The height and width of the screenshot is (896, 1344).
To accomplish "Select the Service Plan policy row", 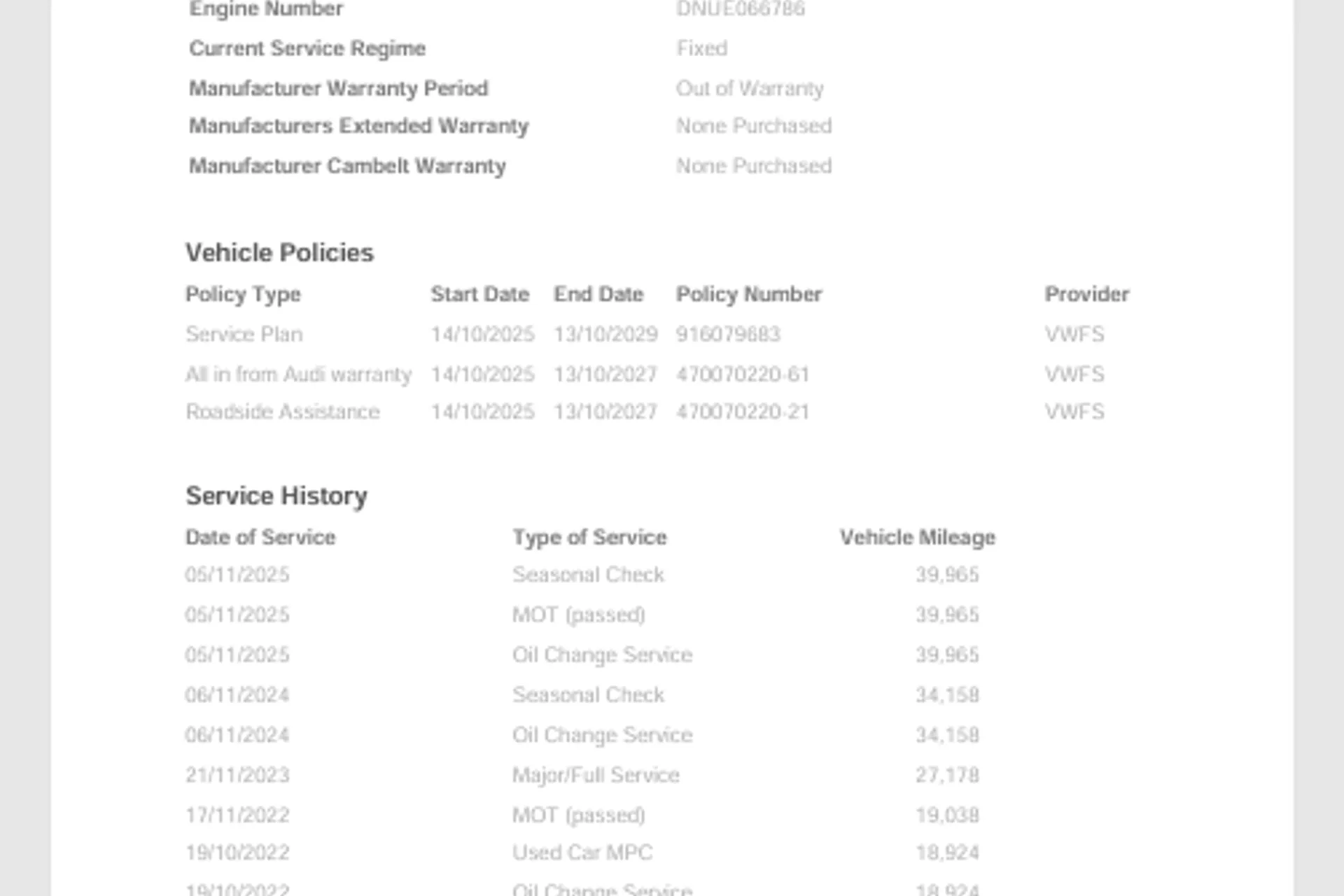I will tap(645, 334).
